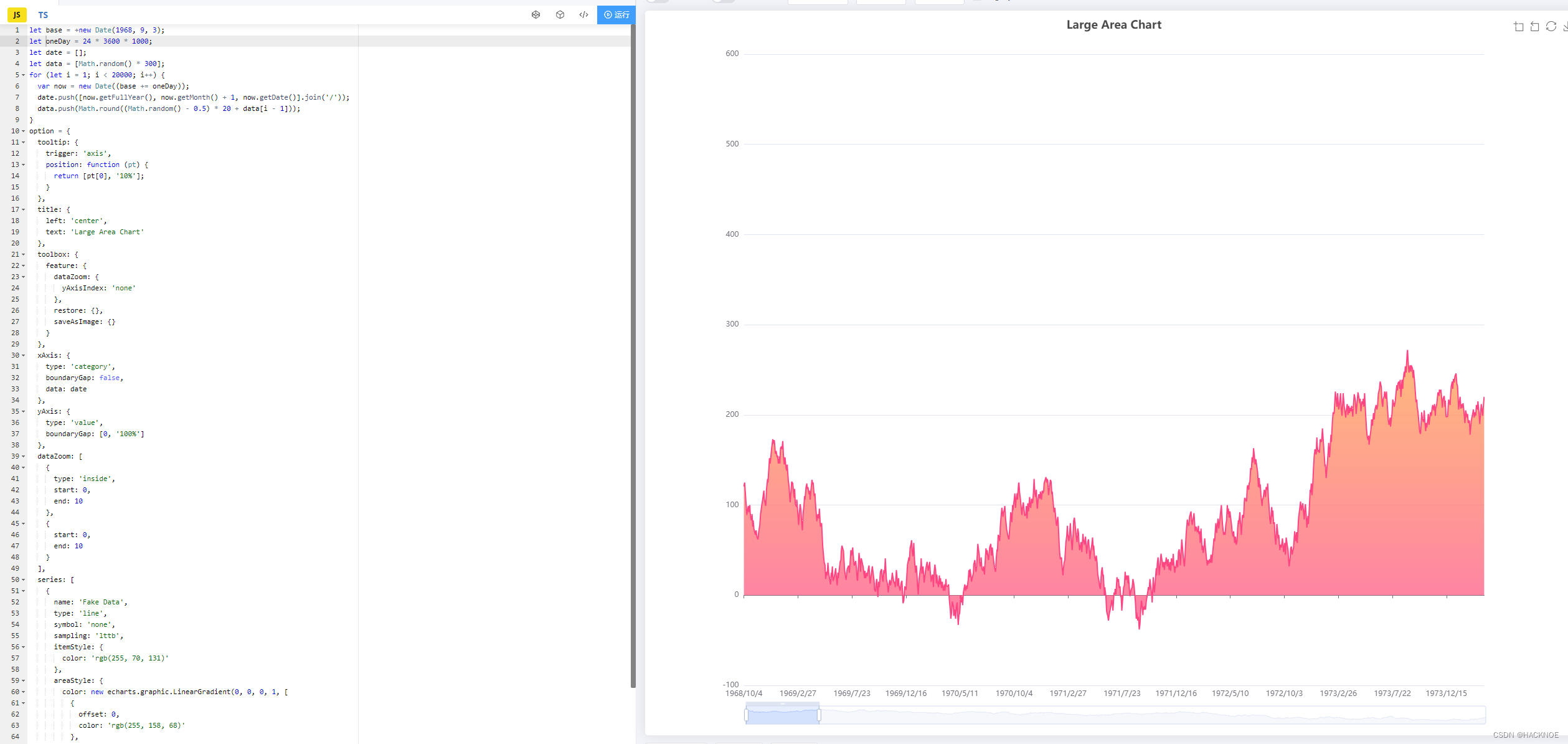
Task: Collapse the for loop at line 5
Action: pyautogui.click(x=24, y=75)
